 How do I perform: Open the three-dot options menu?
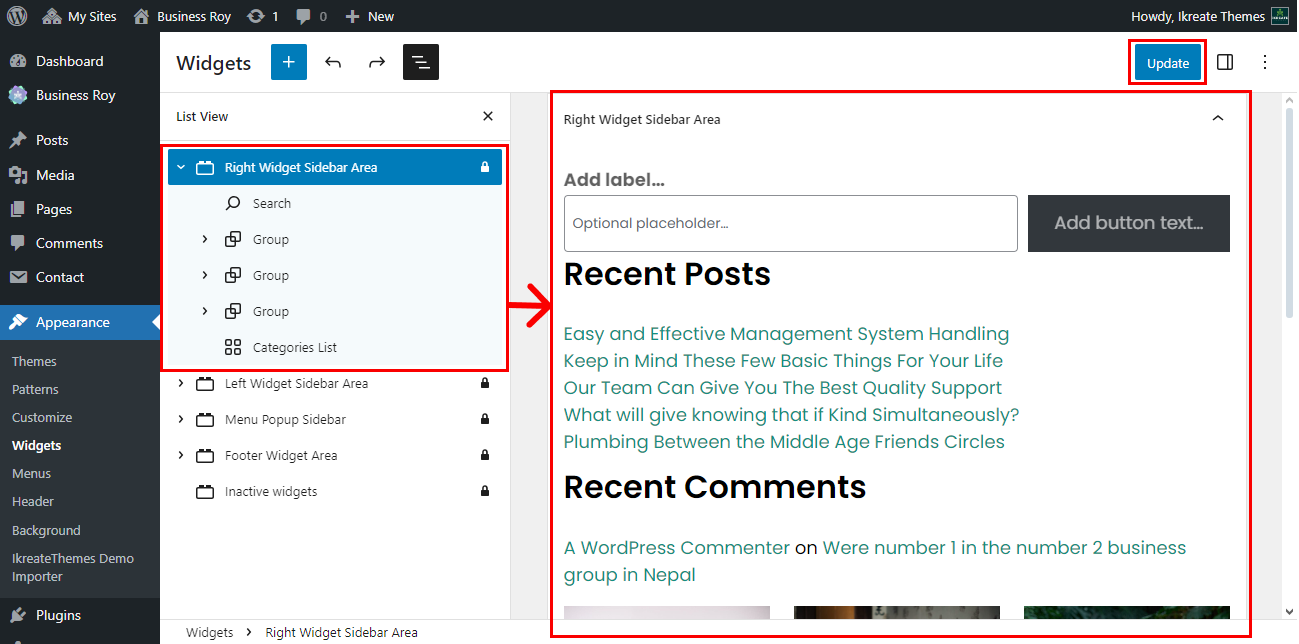coord(1265,62)
